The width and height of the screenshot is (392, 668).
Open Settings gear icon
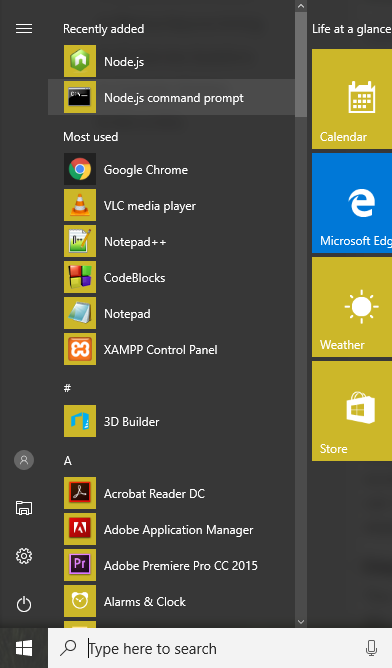24,556
